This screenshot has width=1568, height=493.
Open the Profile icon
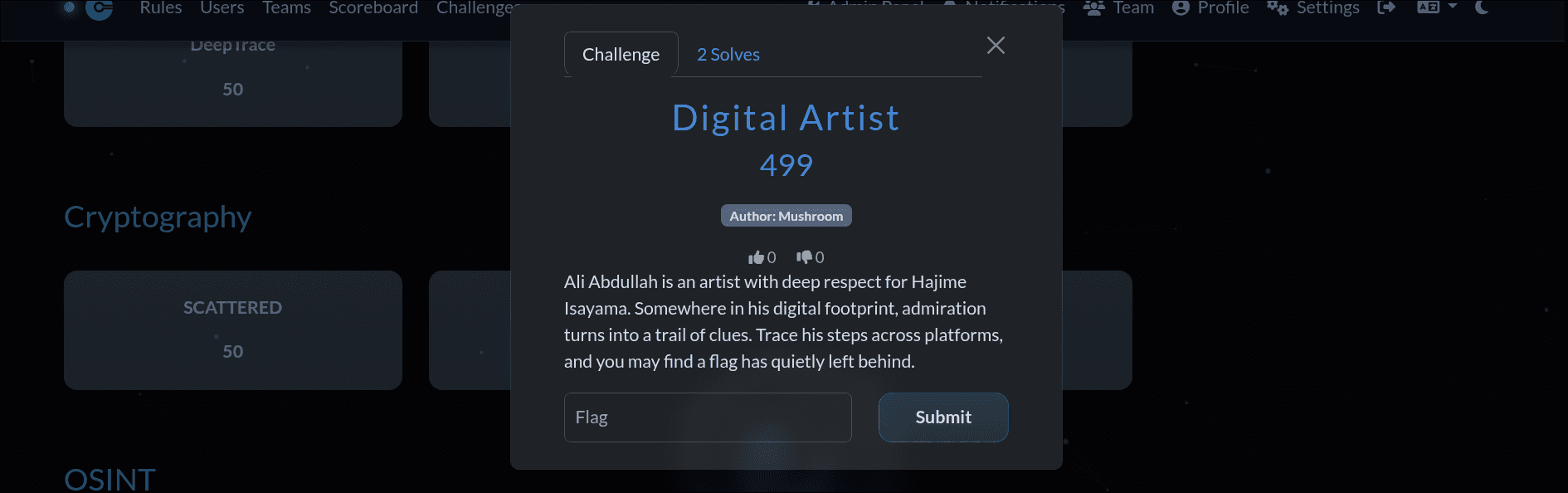coord(1181,7)
